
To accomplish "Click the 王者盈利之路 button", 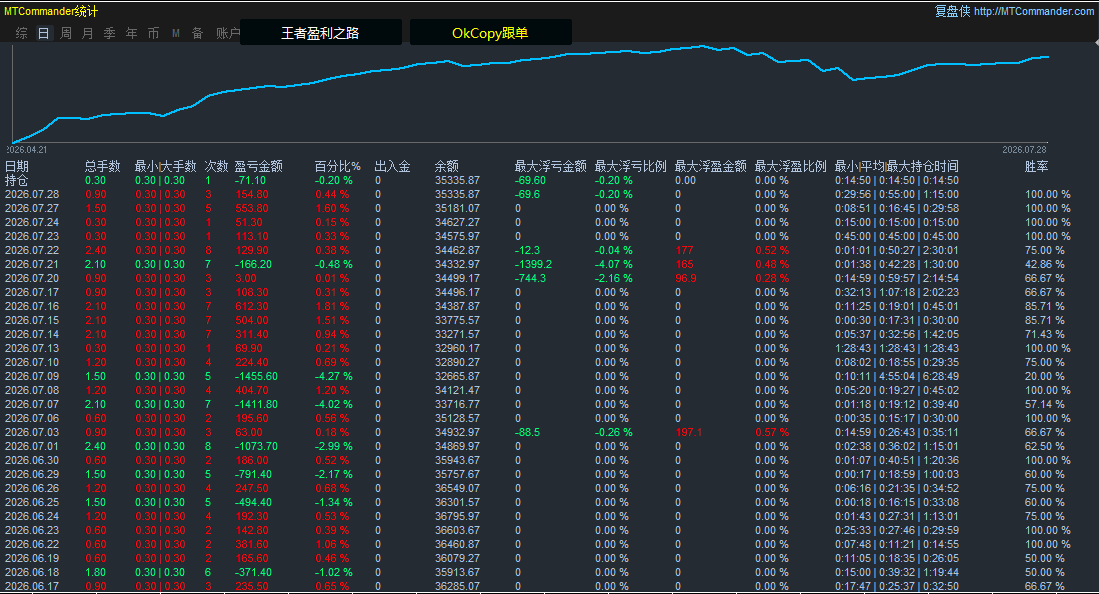I will tap(320, 32).
